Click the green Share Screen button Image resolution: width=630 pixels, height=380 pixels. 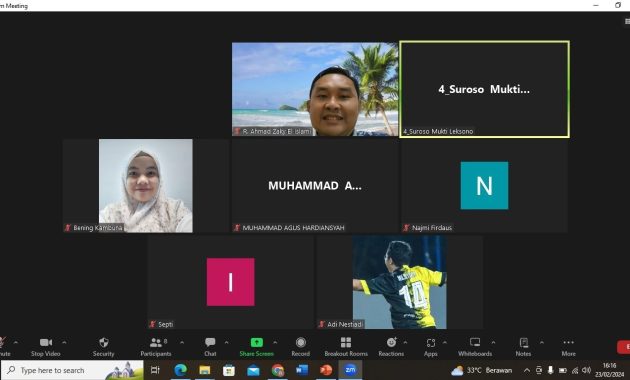click(256, 347)
